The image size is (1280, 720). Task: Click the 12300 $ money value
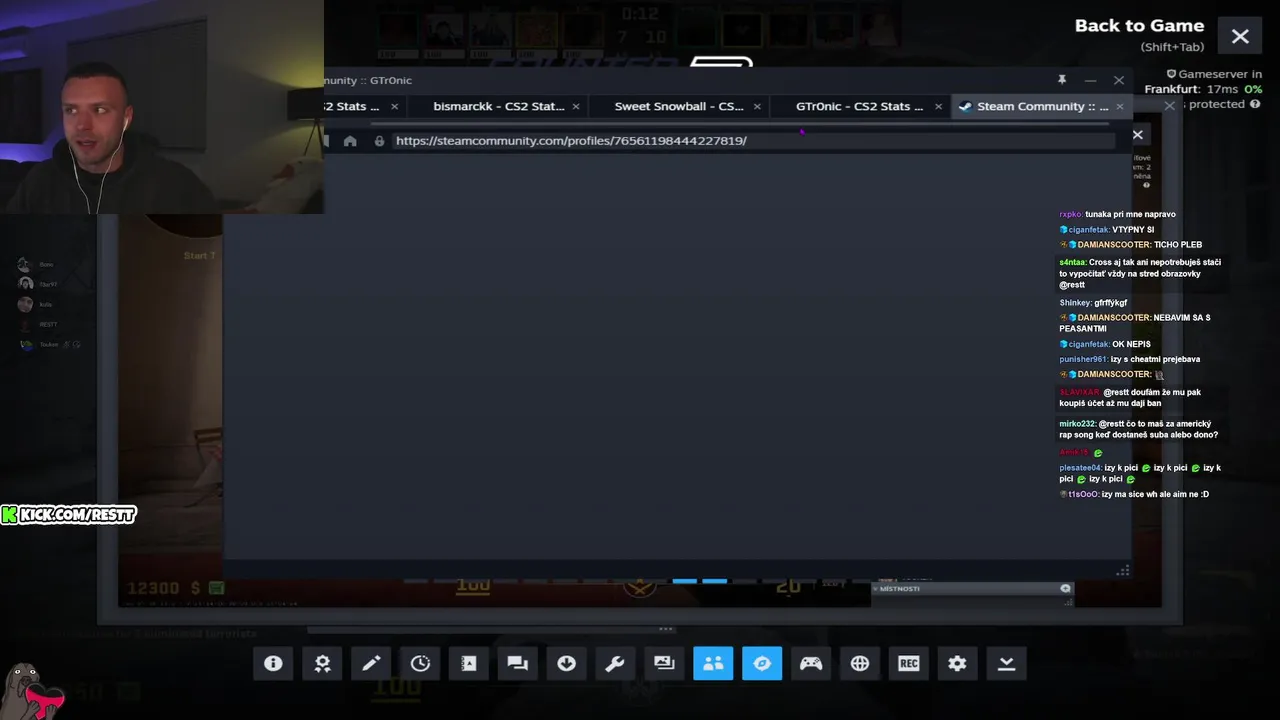coord(164,588)
